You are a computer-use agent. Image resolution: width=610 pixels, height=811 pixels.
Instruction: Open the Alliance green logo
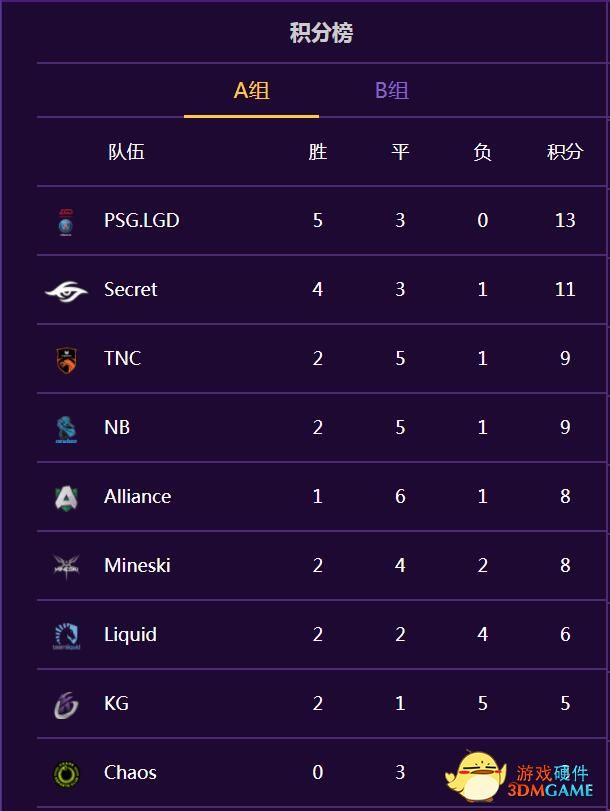coord(66,498)
